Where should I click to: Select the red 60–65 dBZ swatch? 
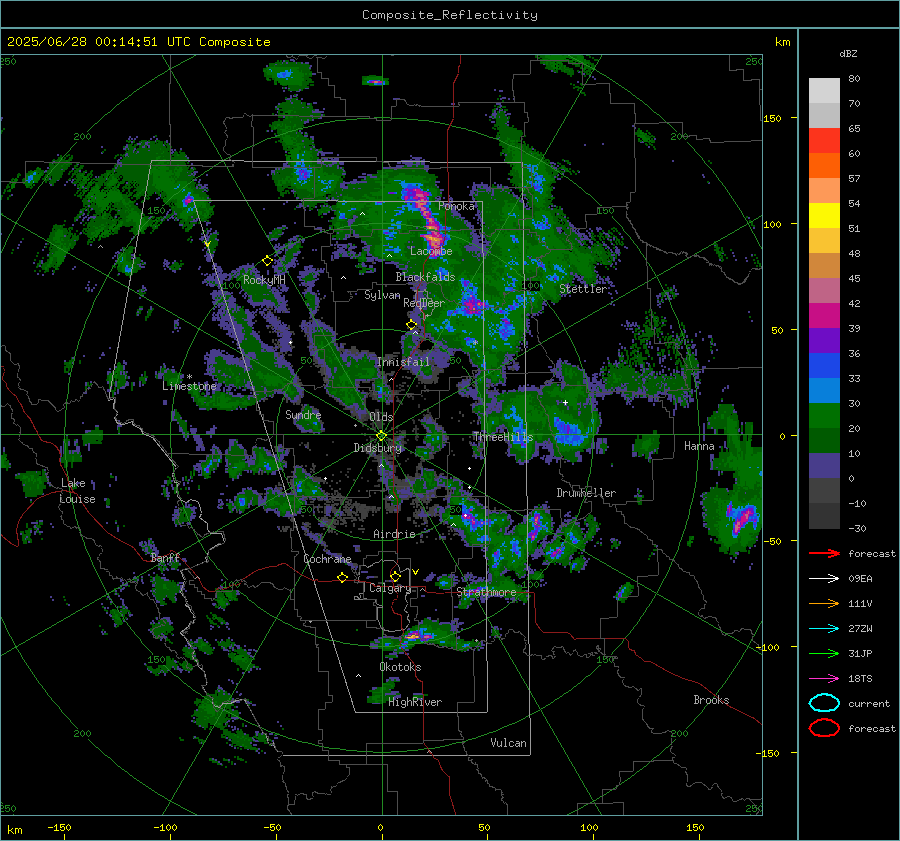824,141
